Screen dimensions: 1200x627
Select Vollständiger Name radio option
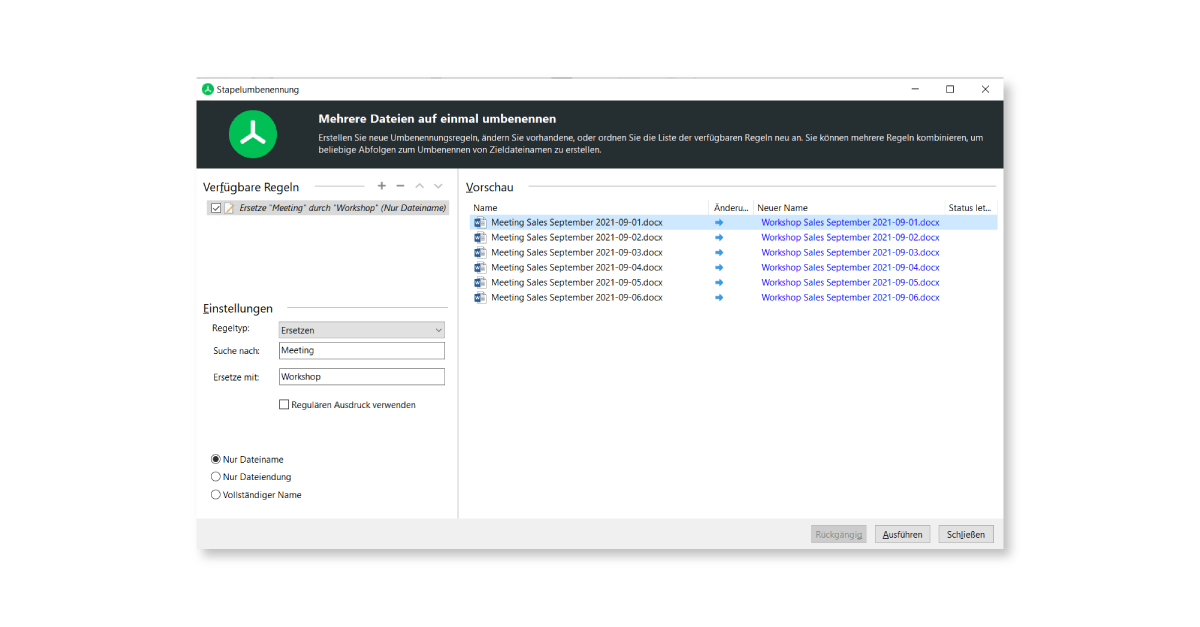coord(216,495)
